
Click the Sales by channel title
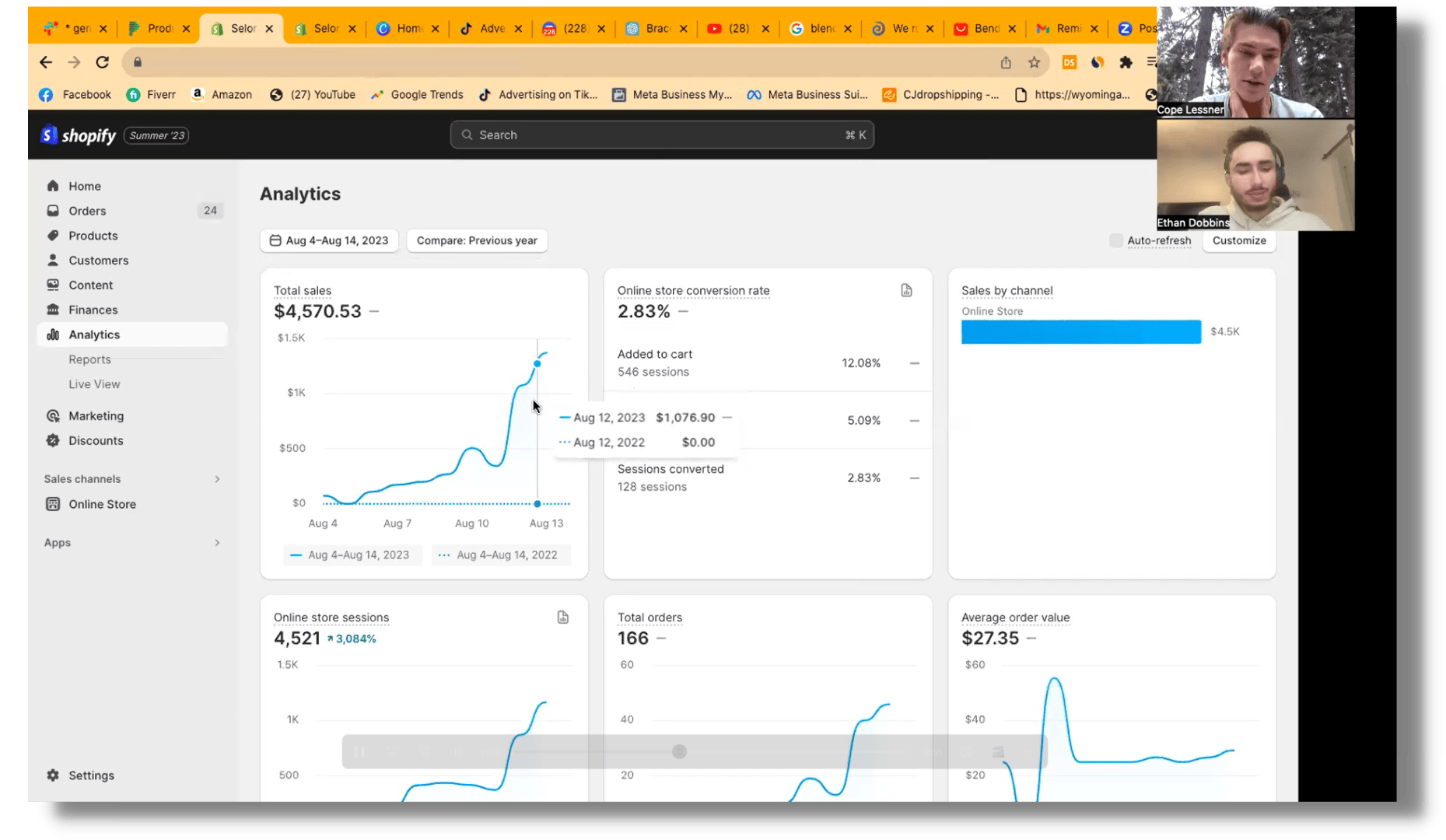point(1007,291)
